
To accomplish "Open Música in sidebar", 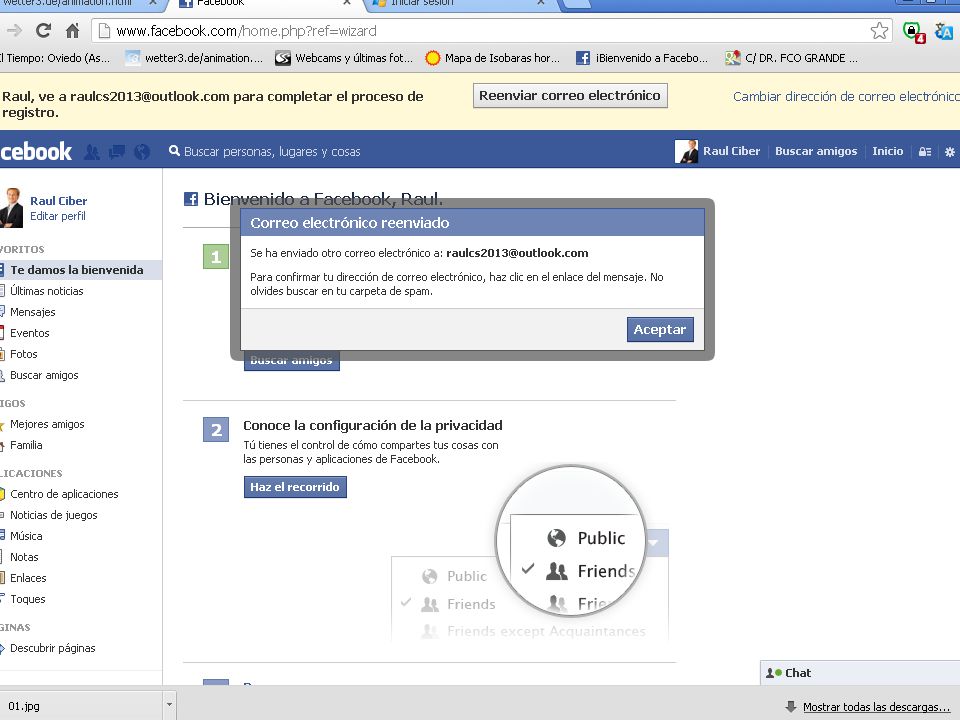I will click(x=26, y=536).
